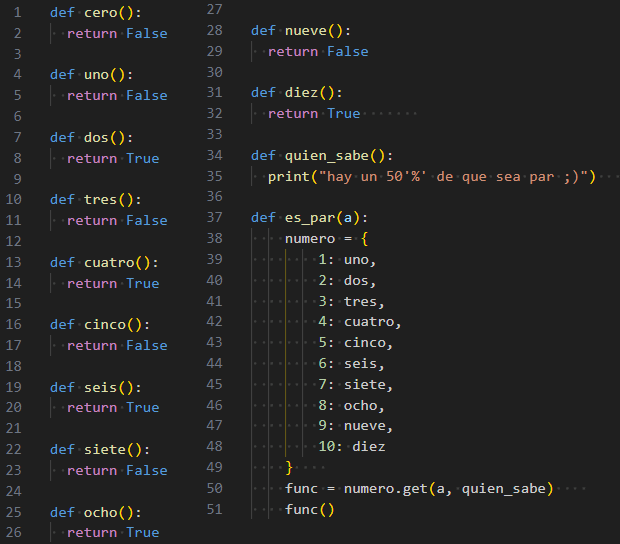
Task: Click 'quien_sabe' in the def on line 34
Action: [327, 156]
